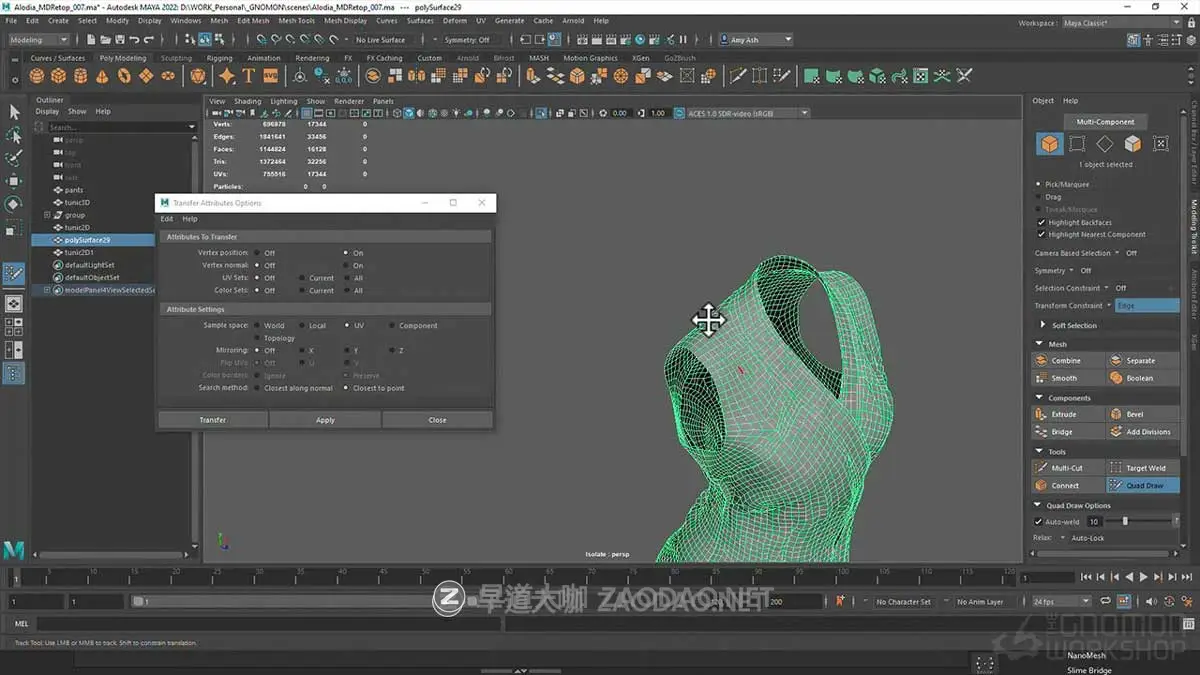Select the Quad Draw tool in Modeling Toolkit
This screenshot has height=675, width=1200.
pyautogui.click(x=1142, y=485)
